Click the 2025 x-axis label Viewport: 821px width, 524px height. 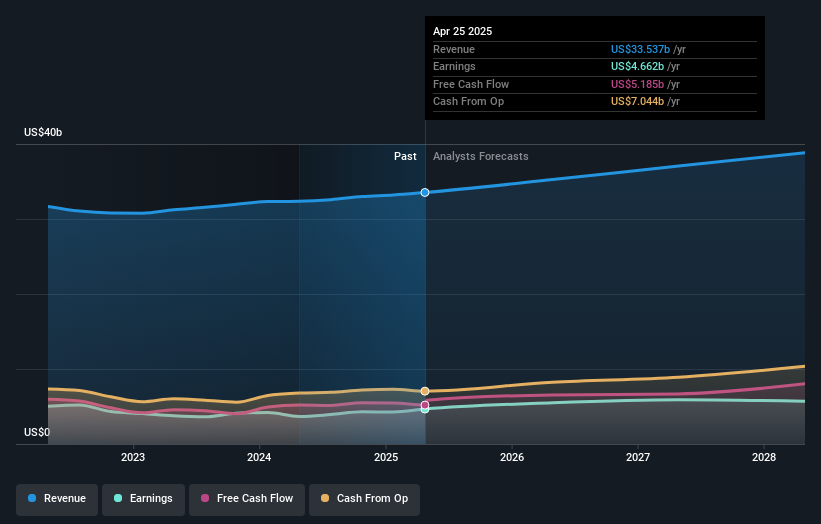click(386, 457)
